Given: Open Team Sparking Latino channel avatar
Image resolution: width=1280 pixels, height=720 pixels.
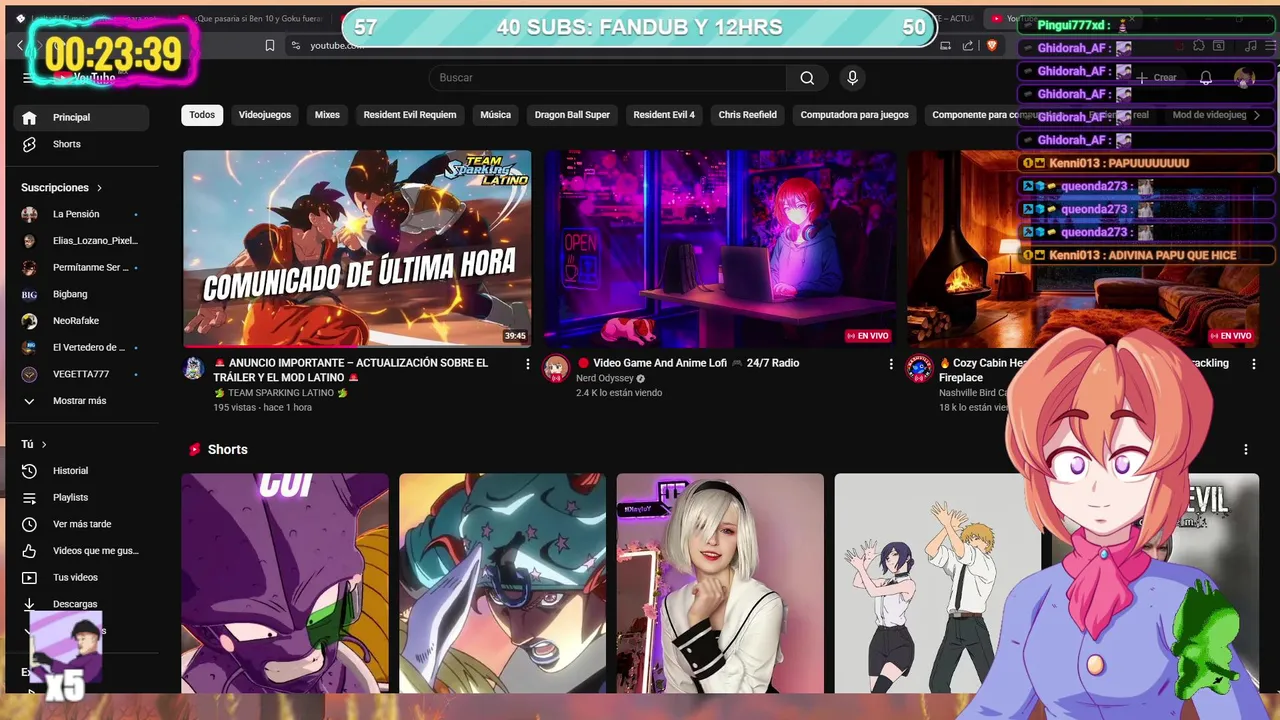Looking at the screenshot, I should coord(194,368).
